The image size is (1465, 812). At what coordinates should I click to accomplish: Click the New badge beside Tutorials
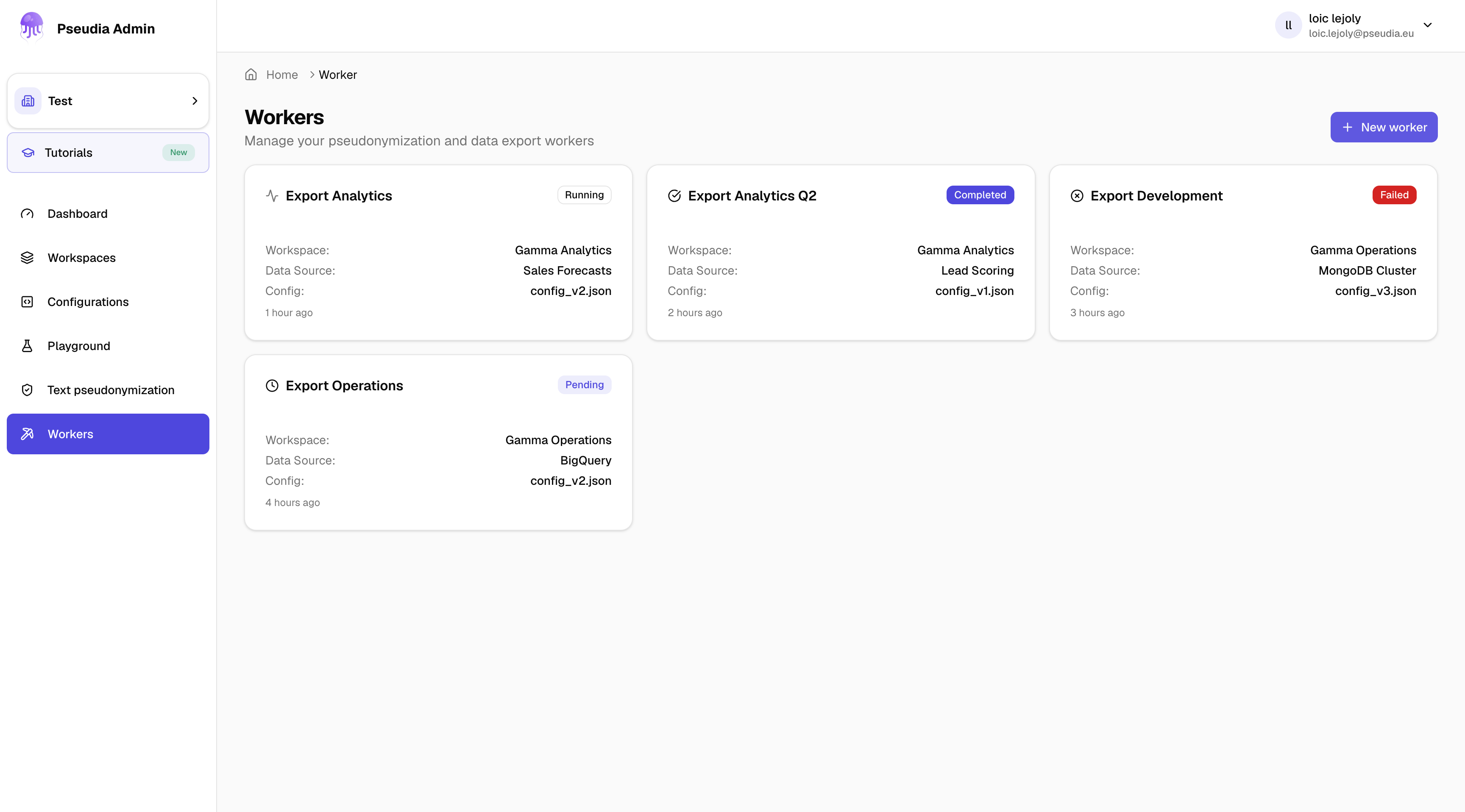pos(178,153)
